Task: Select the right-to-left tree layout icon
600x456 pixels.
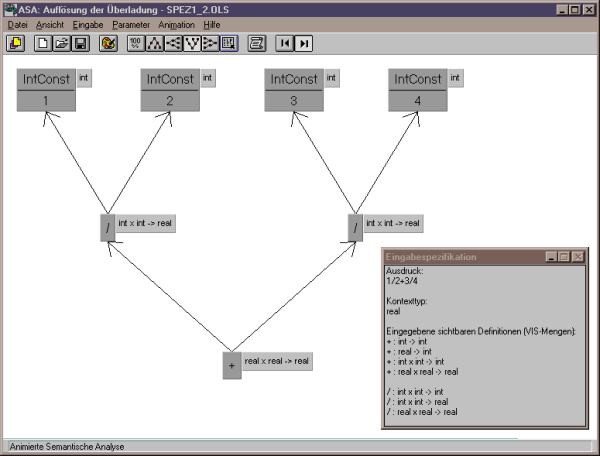Action: pos(173,43)
